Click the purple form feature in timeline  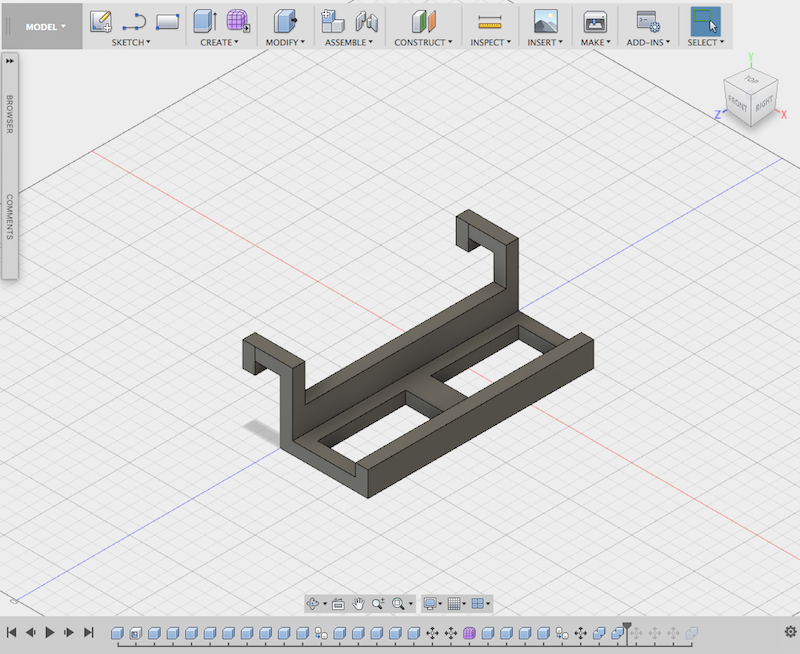coord(469,633)
